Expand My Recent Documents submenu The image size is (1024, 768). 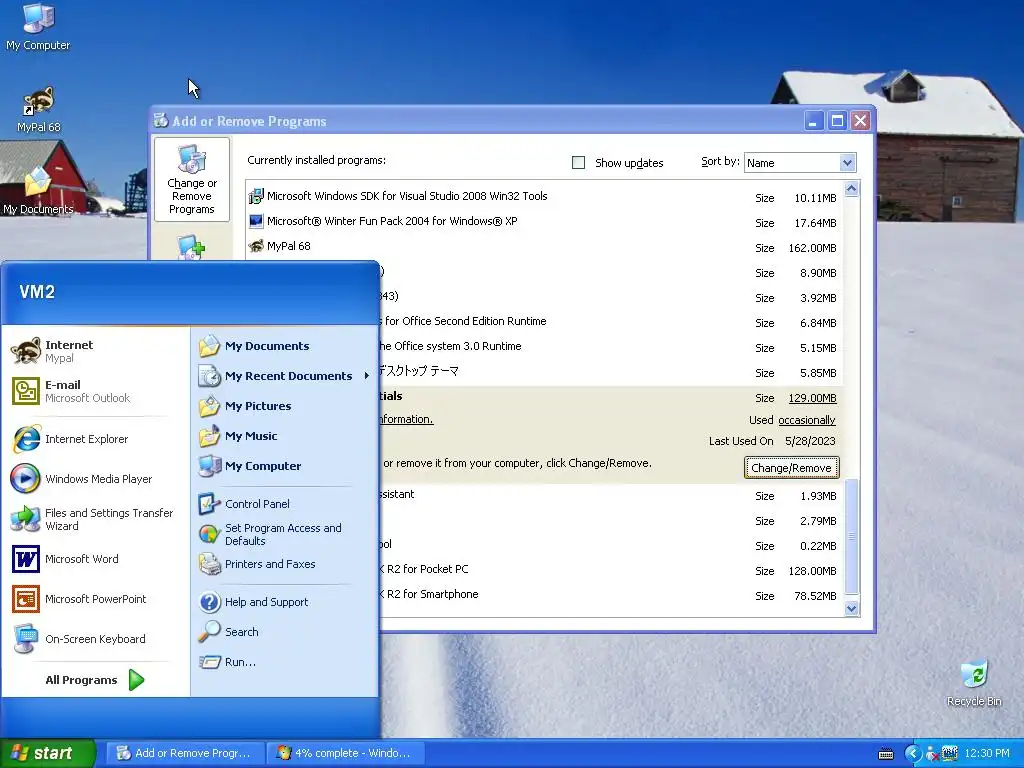(x=284, y=376)
